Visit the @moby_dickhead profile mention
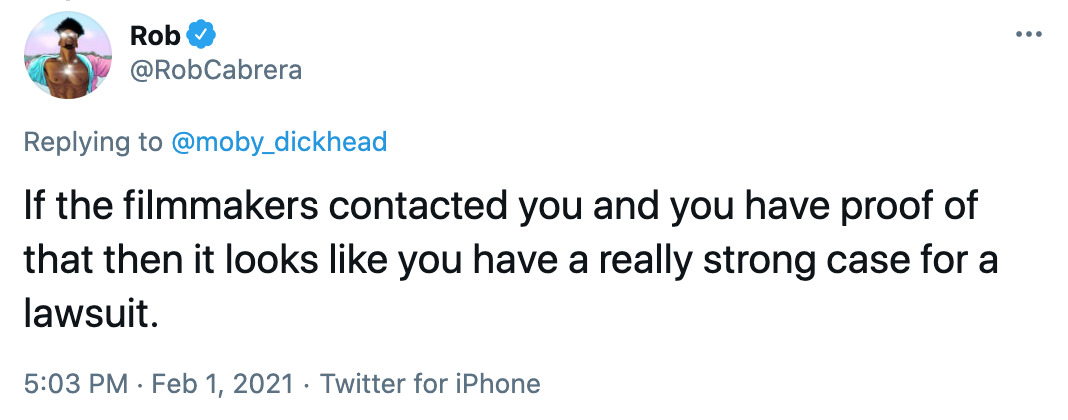 pos(279,142)
